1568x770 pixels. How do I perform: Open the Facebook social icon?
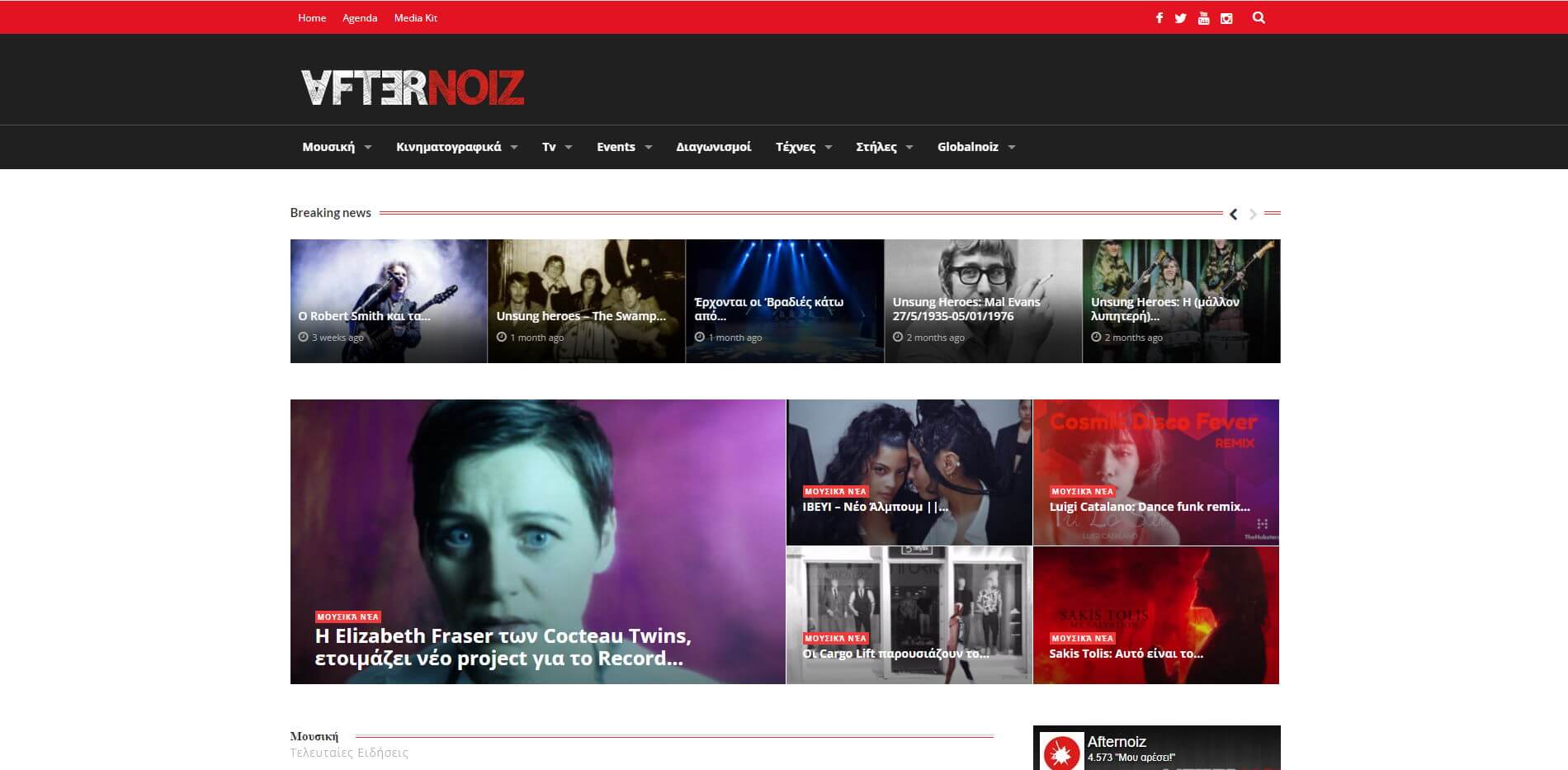(1159, 18)
